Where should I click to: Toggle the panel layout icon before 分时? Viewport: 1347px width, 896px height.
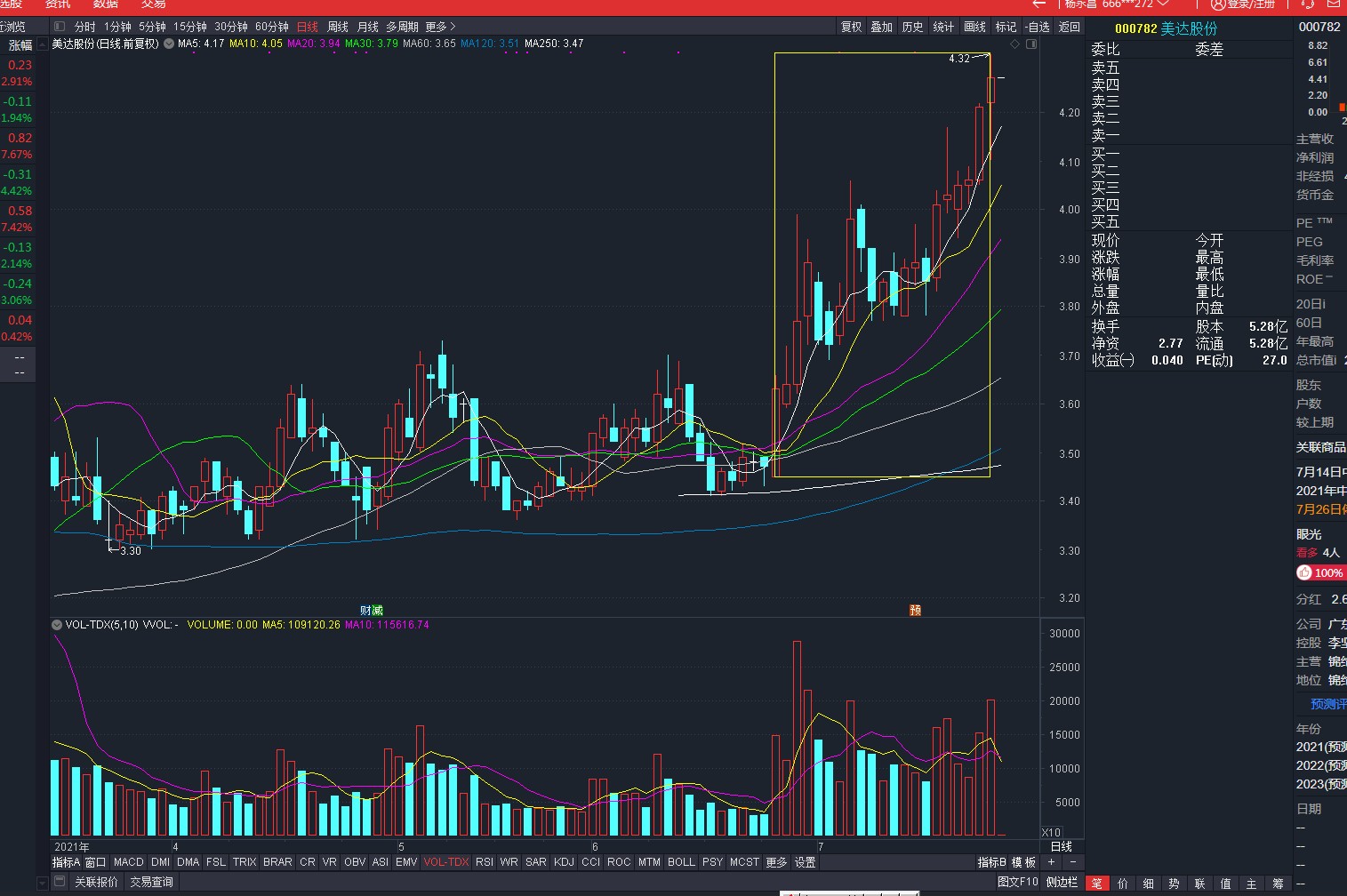[x=60, y=27]
